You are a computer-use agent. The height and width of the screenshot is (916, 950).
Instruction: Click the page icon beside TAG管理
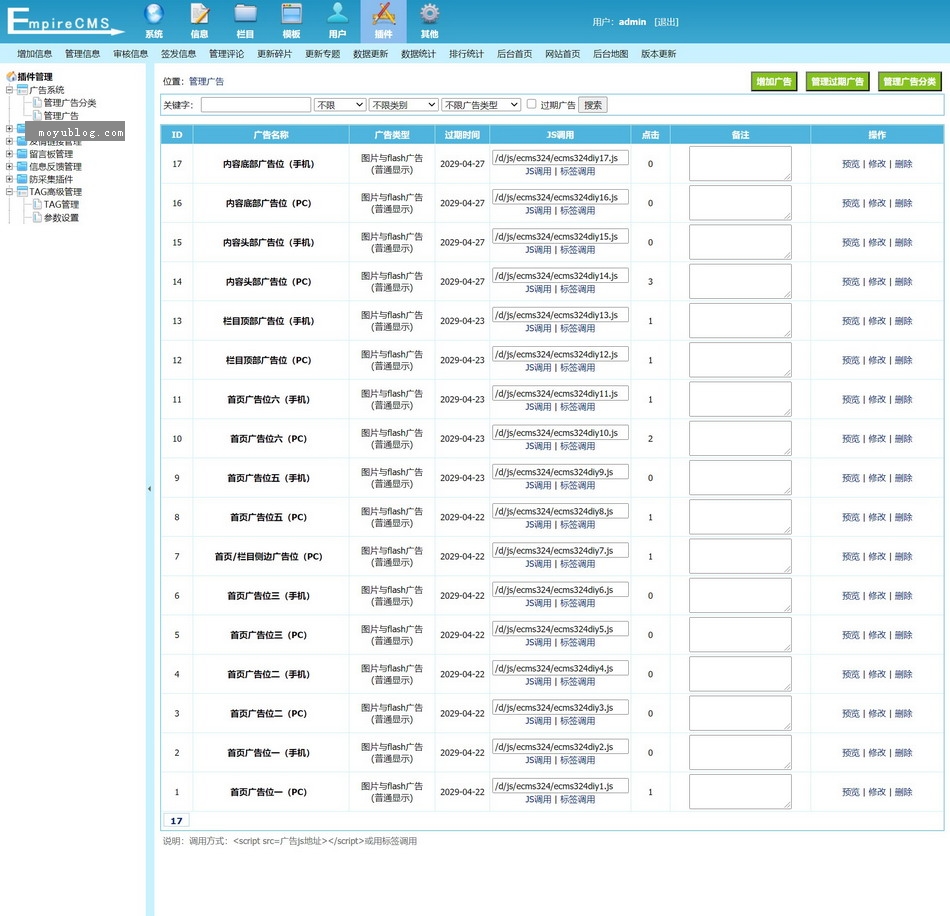37,204
